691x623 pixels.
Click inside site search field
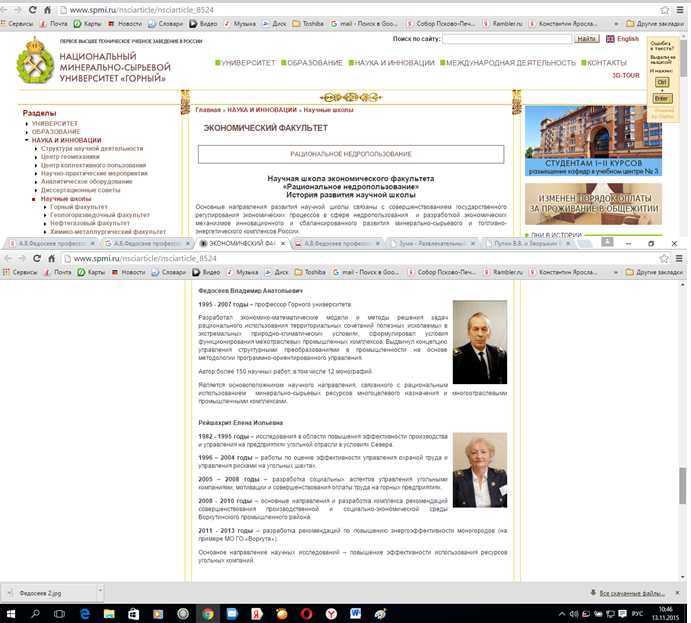click(x=507, y=39)
